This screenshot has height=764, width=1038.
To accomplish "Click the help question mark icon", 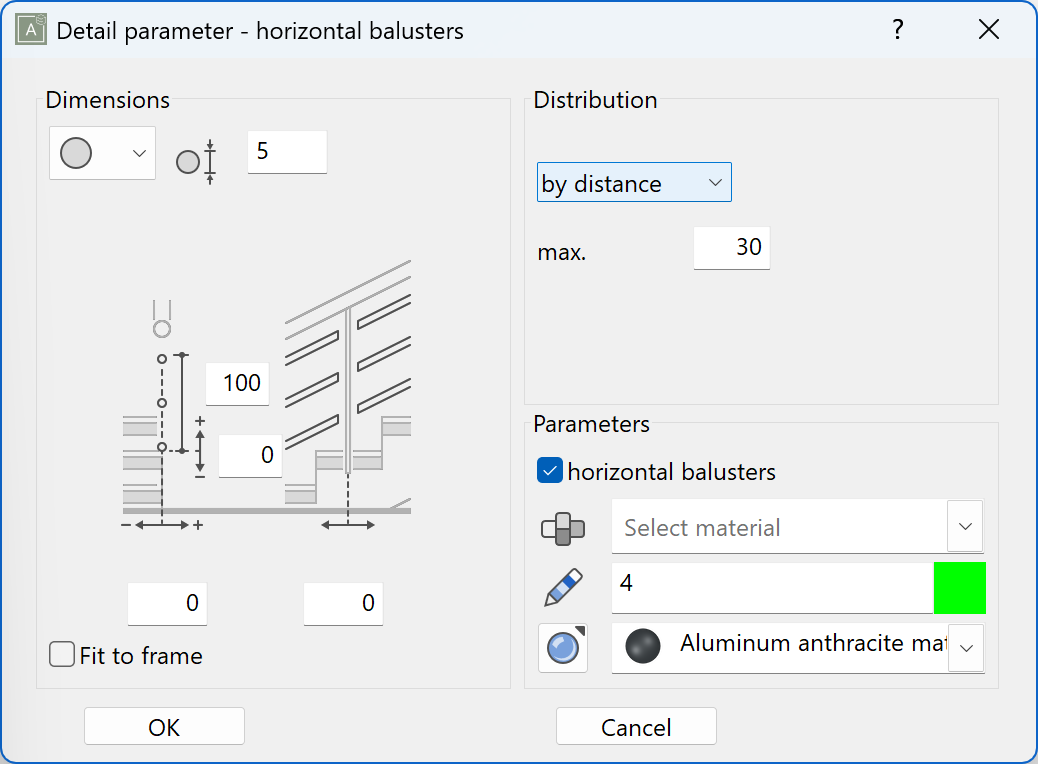I will point(897,30).
